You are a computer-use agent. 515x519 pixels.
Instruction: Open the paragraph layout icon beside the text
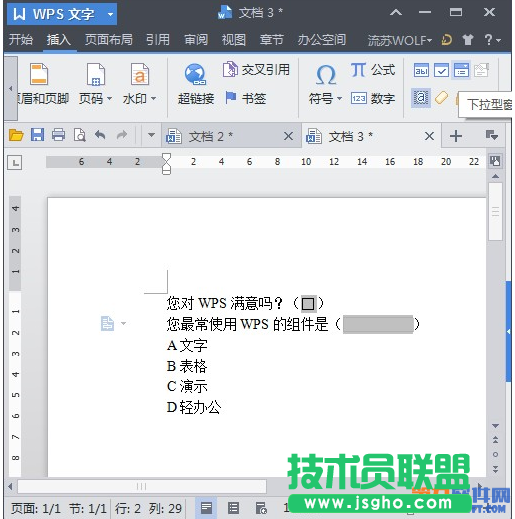pos(107,323)
